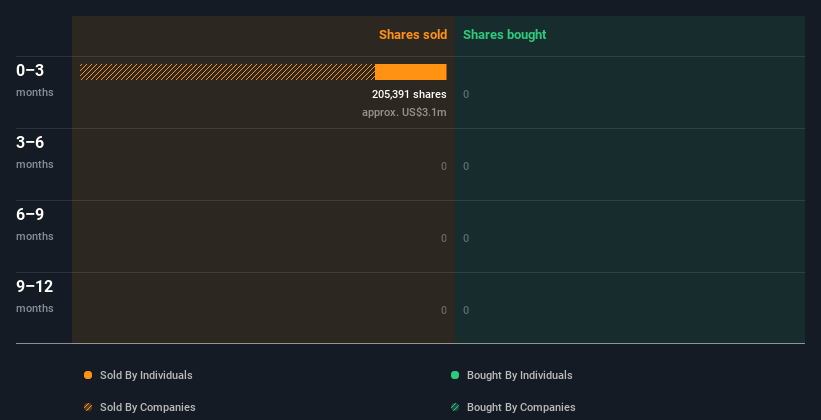This screenshot has height=420, width=821.
Task: Select the Bought By Companies legend label
Action: click(x=521, y=407)
